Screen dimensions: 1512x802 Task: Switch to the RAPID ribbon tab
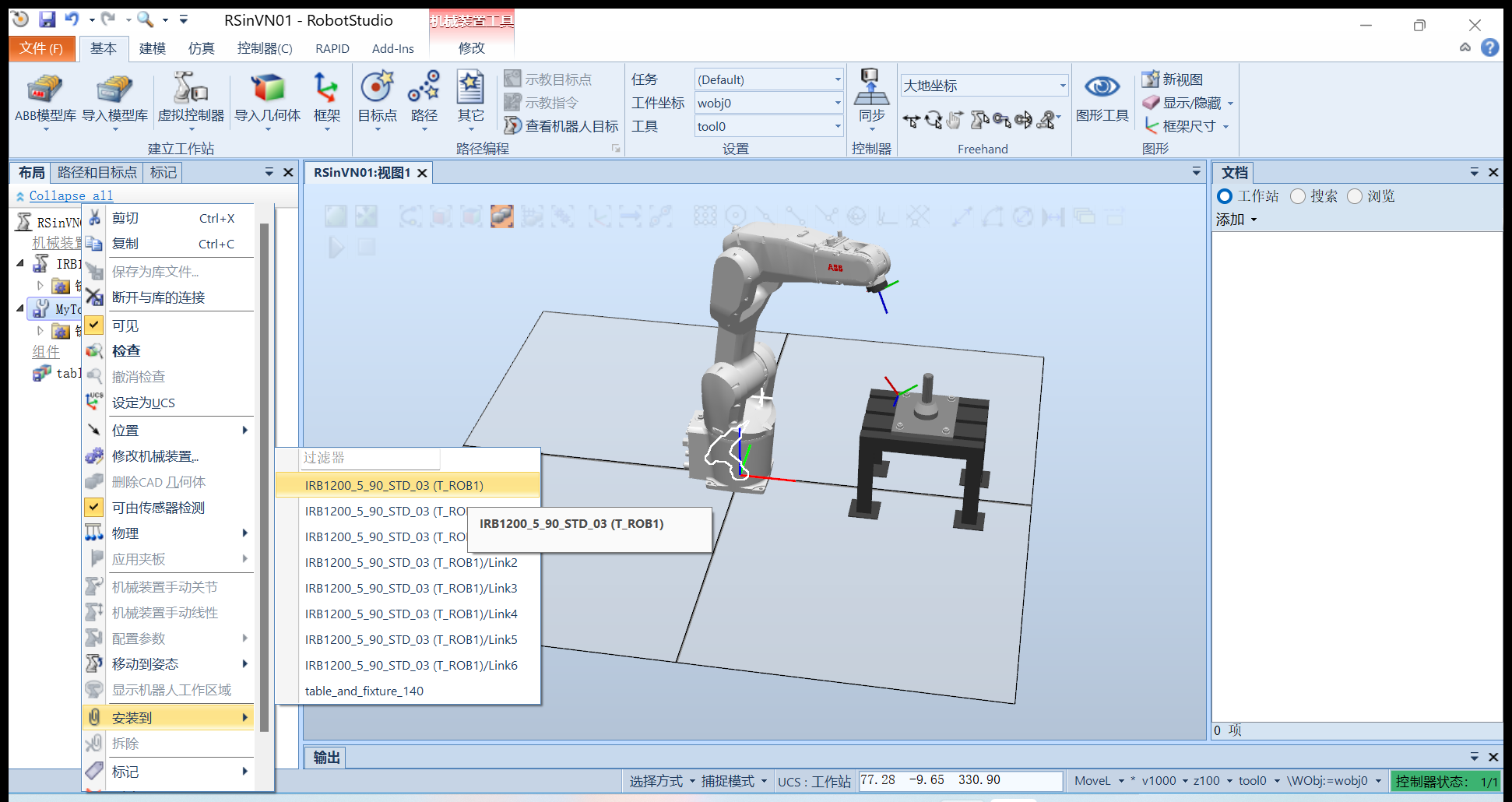[x=332, y=48]
